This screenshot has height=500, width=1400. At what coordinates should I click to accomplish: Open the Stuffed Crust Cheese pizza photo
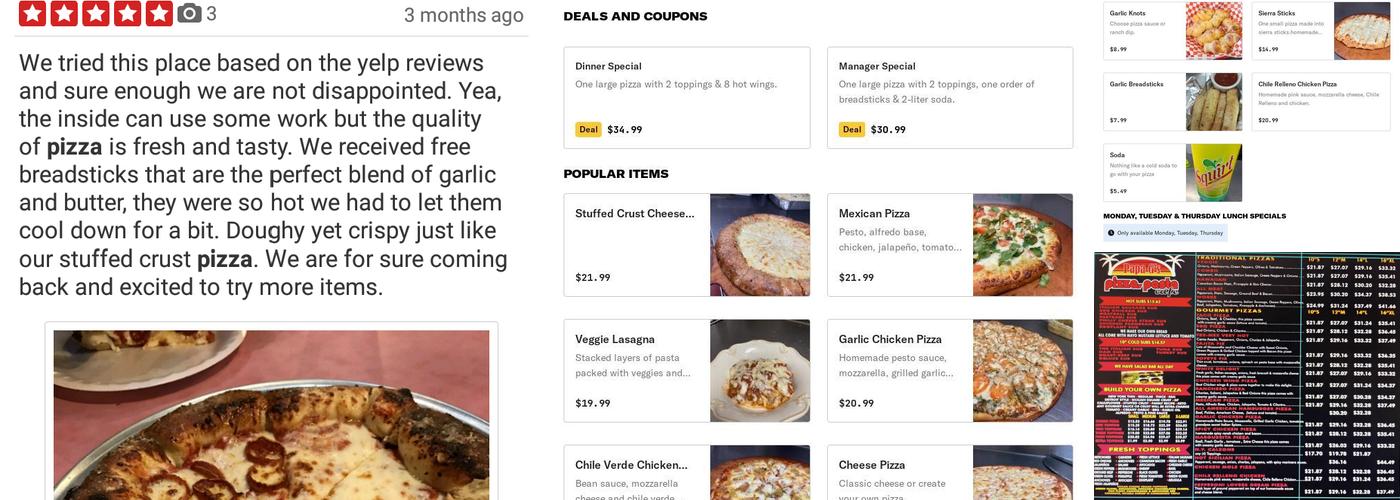760,245
